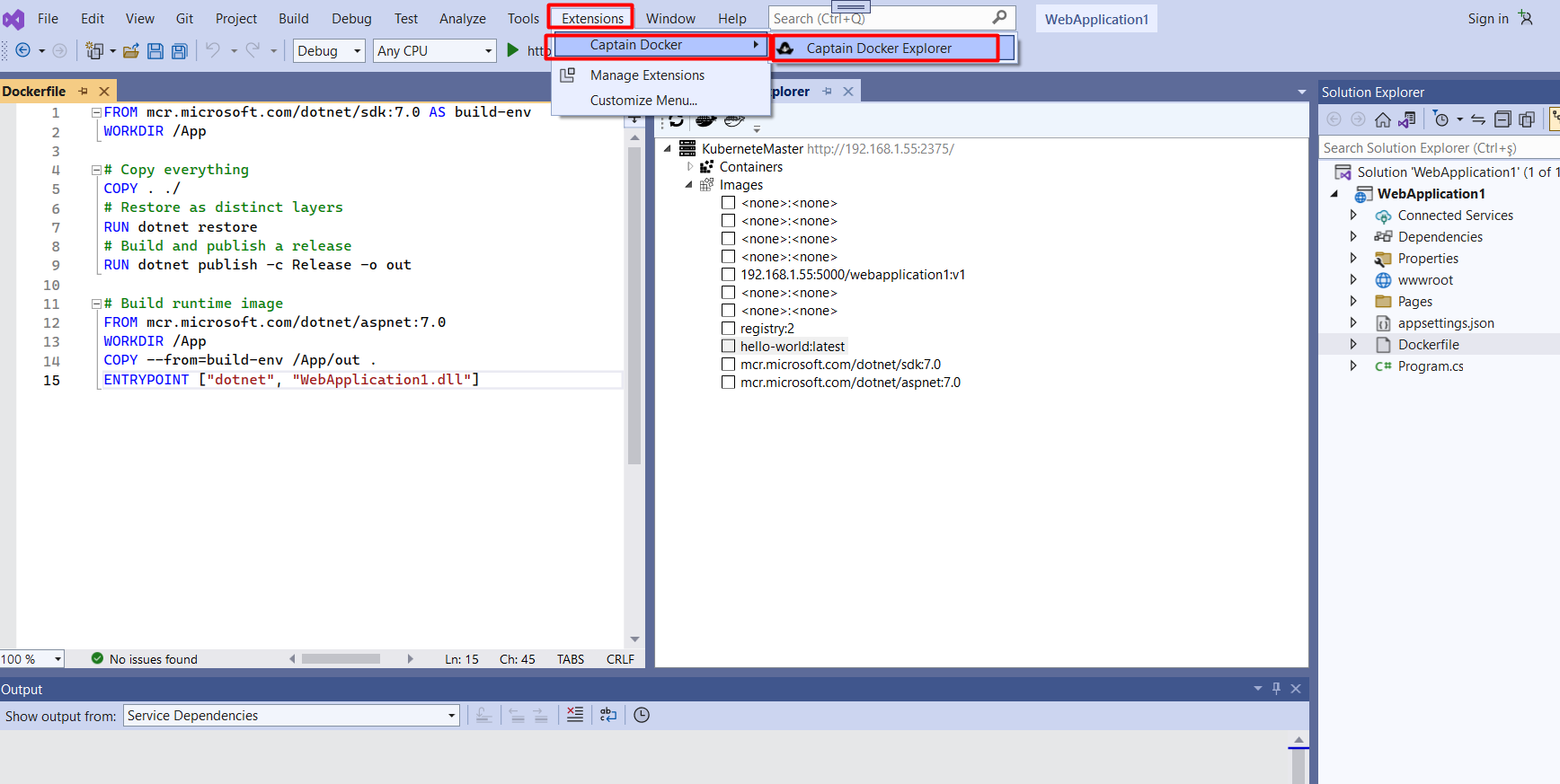
Task: Tick the registry:2 image checkbox
Action: pyautogui.click(x=729, y=329)
